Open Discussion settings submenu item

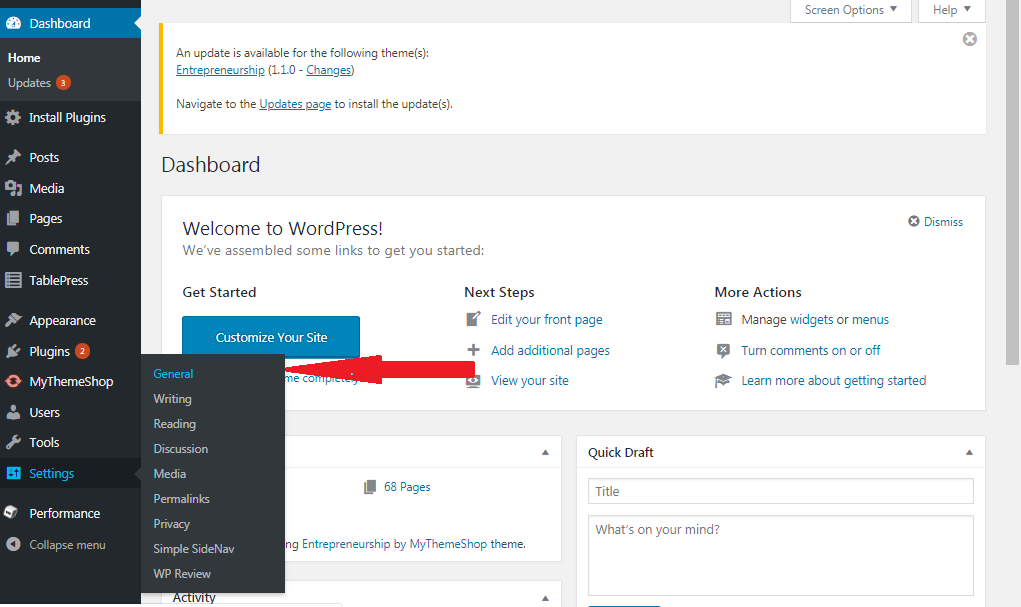pyautogui.click(x=181, y=449)
